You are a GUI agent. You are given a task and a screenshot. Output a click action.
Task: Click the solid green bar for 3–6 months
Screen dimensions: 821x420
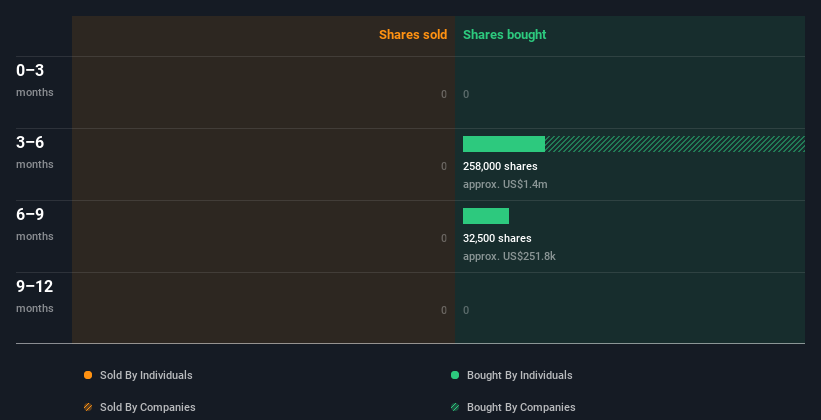pos(504,144)
